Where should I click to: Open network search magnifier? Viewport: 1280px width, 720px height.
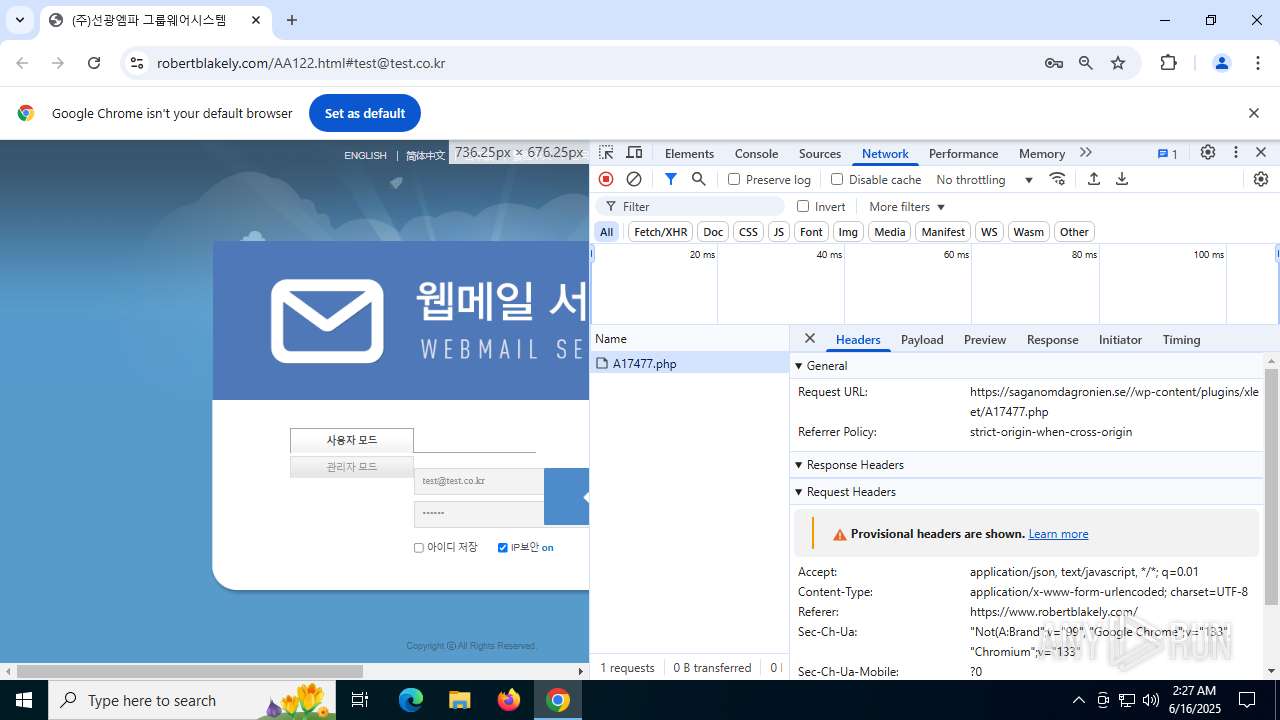click(699, 179)
